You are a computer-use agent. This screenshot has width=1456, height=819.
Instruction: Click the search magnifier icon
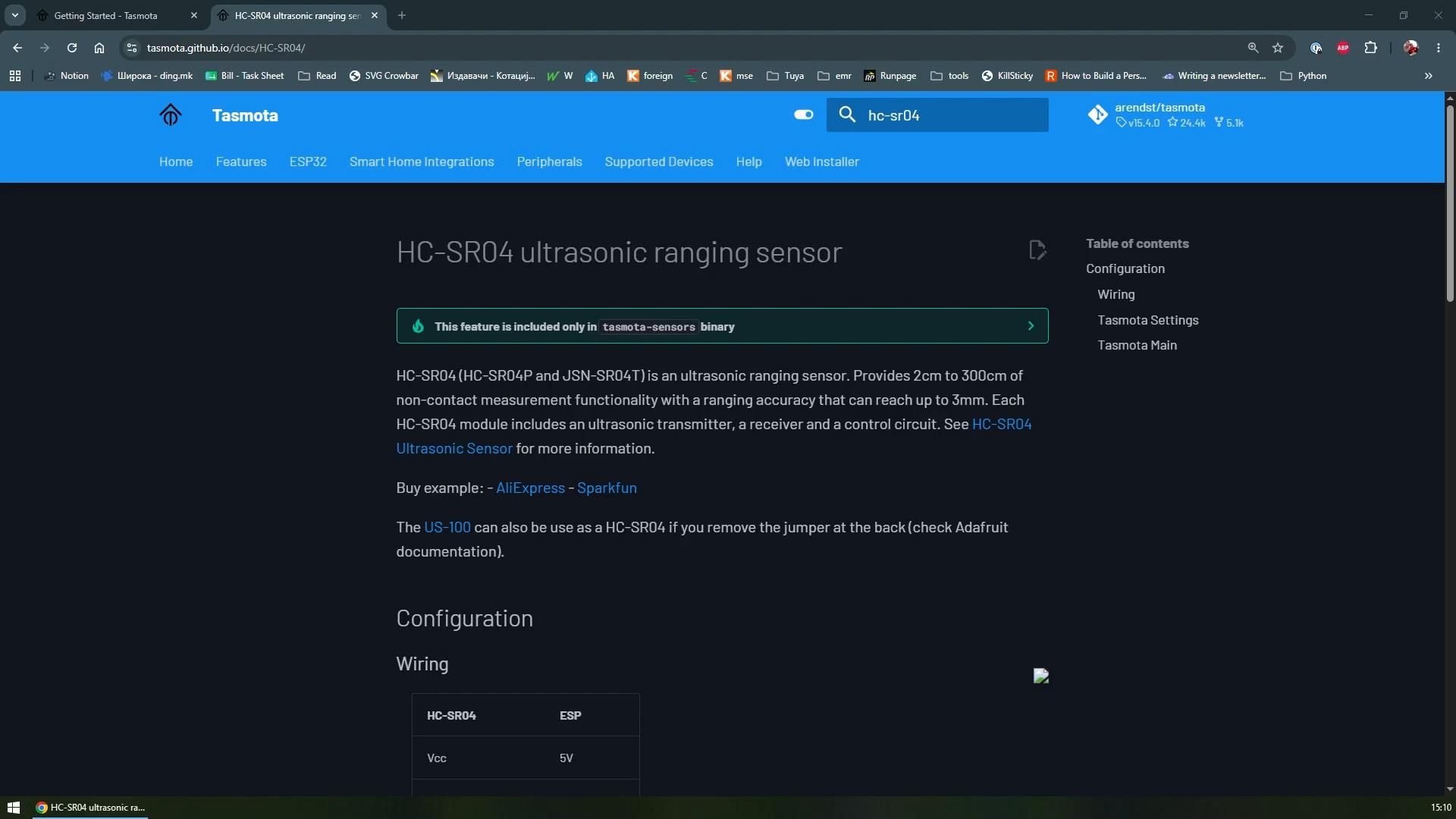click(x=847, y=115)
